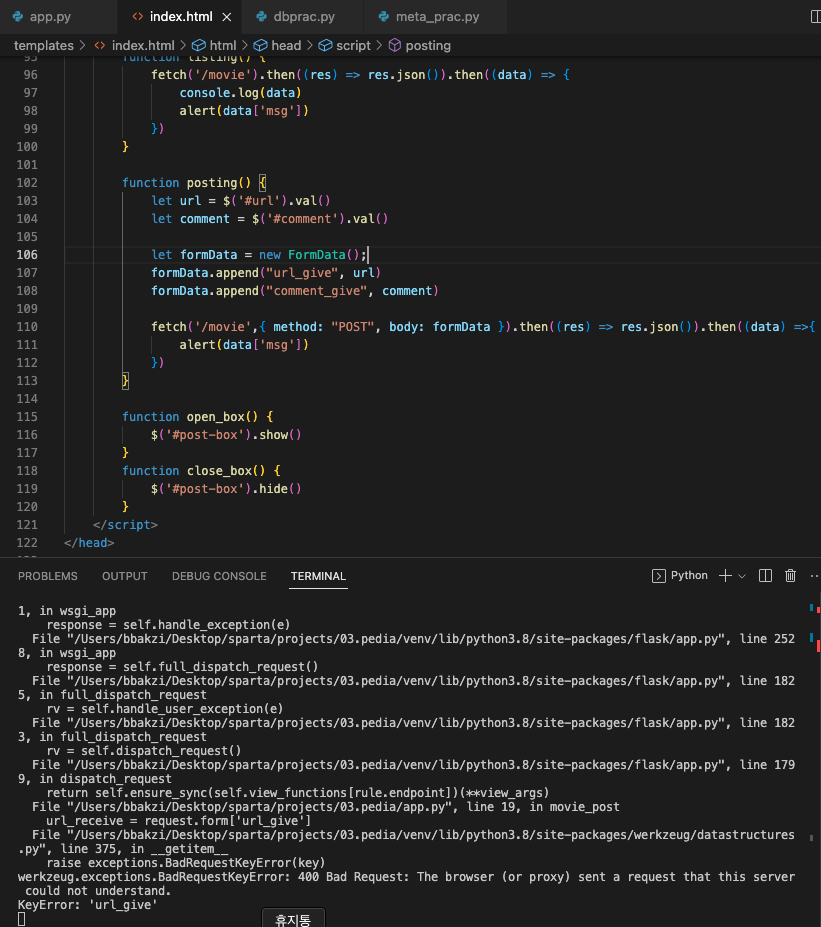Click the closing </script> tag

point(125,525)
